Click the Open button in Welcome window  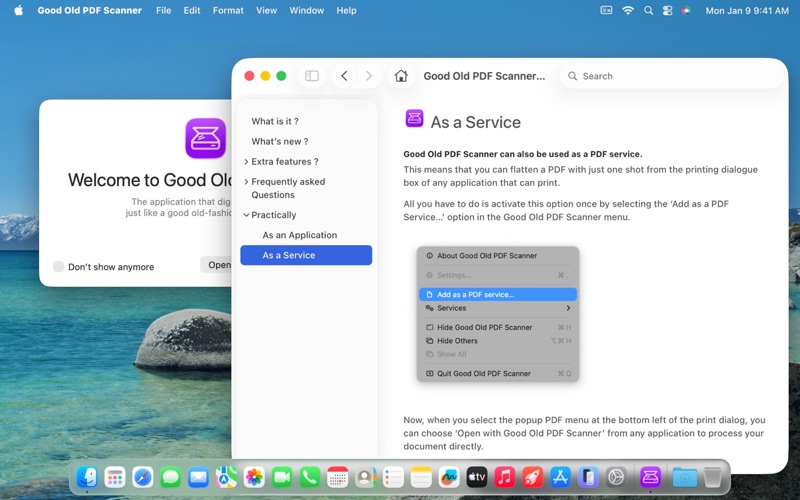click(x=216, y=265)
